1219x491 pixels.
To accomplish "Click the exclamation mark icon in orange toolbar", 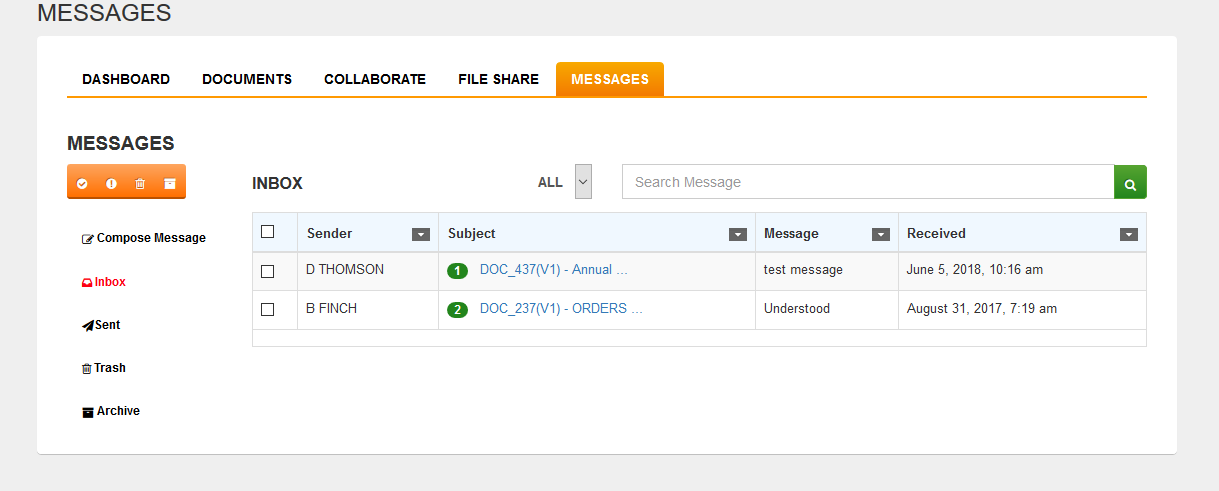I will 111,183.
